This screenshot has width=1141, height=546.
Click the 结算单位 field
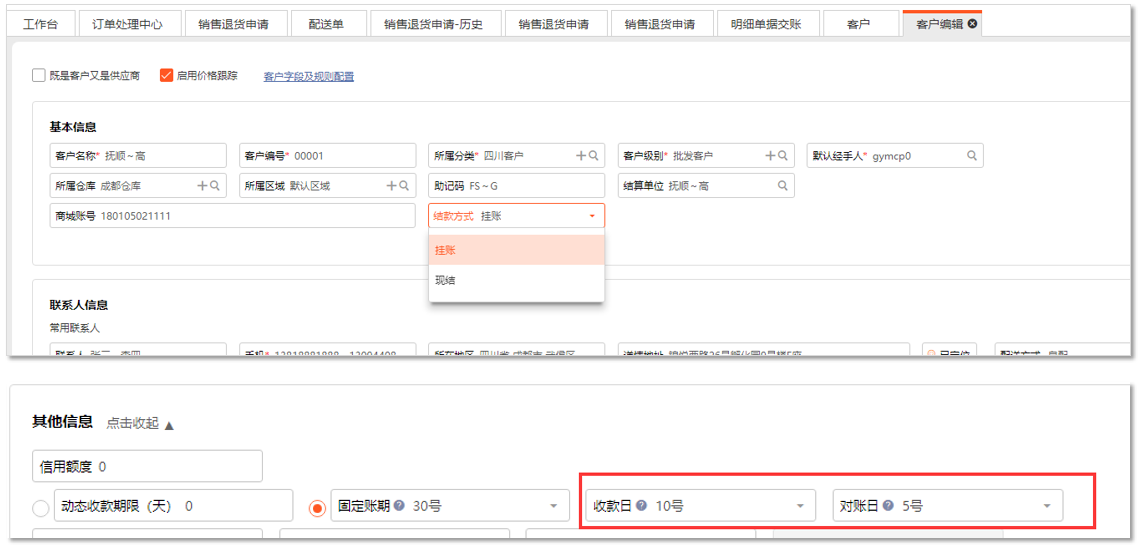coord(706,186)
